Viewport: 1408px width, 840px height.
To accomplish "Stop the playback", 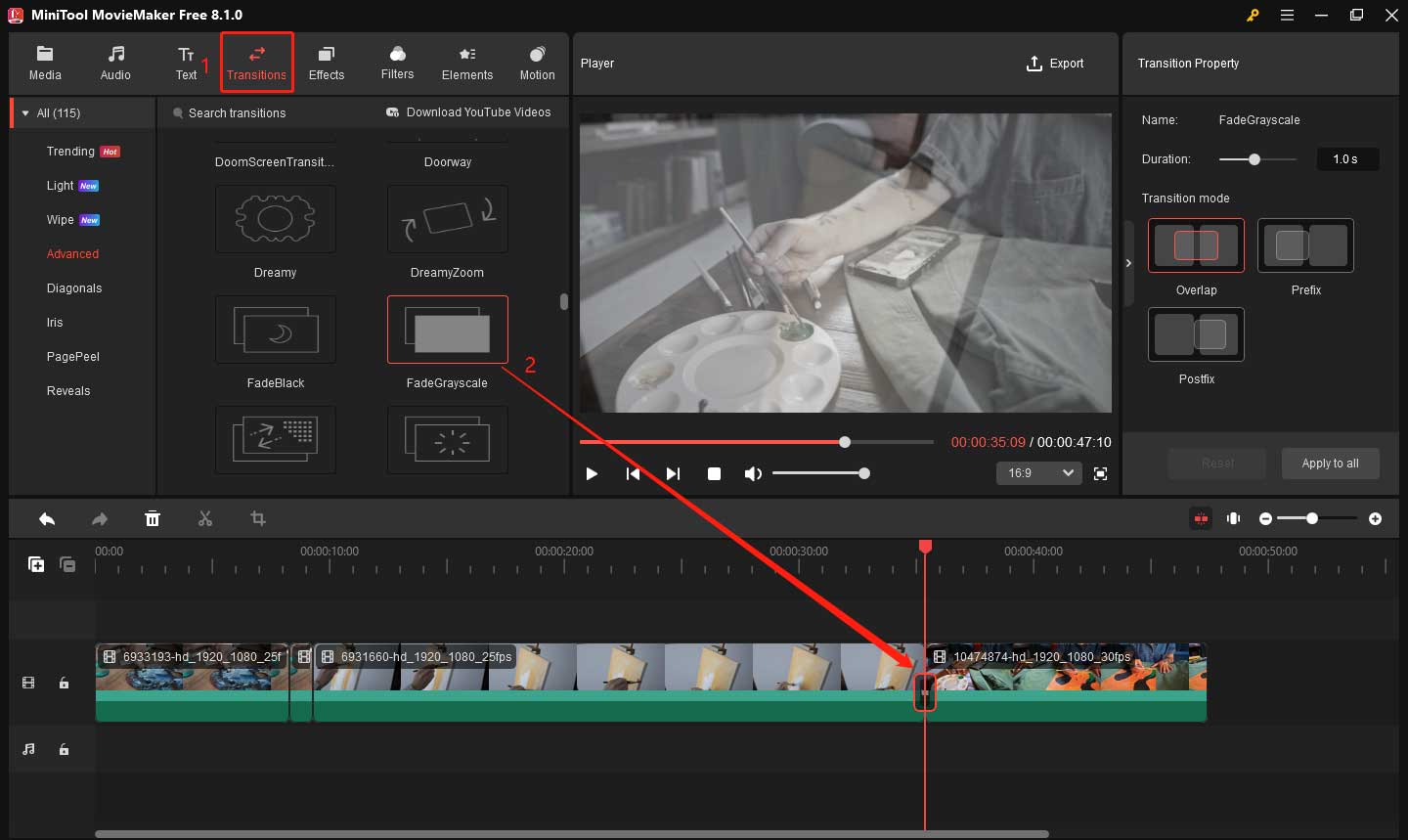I will [714, 473].
